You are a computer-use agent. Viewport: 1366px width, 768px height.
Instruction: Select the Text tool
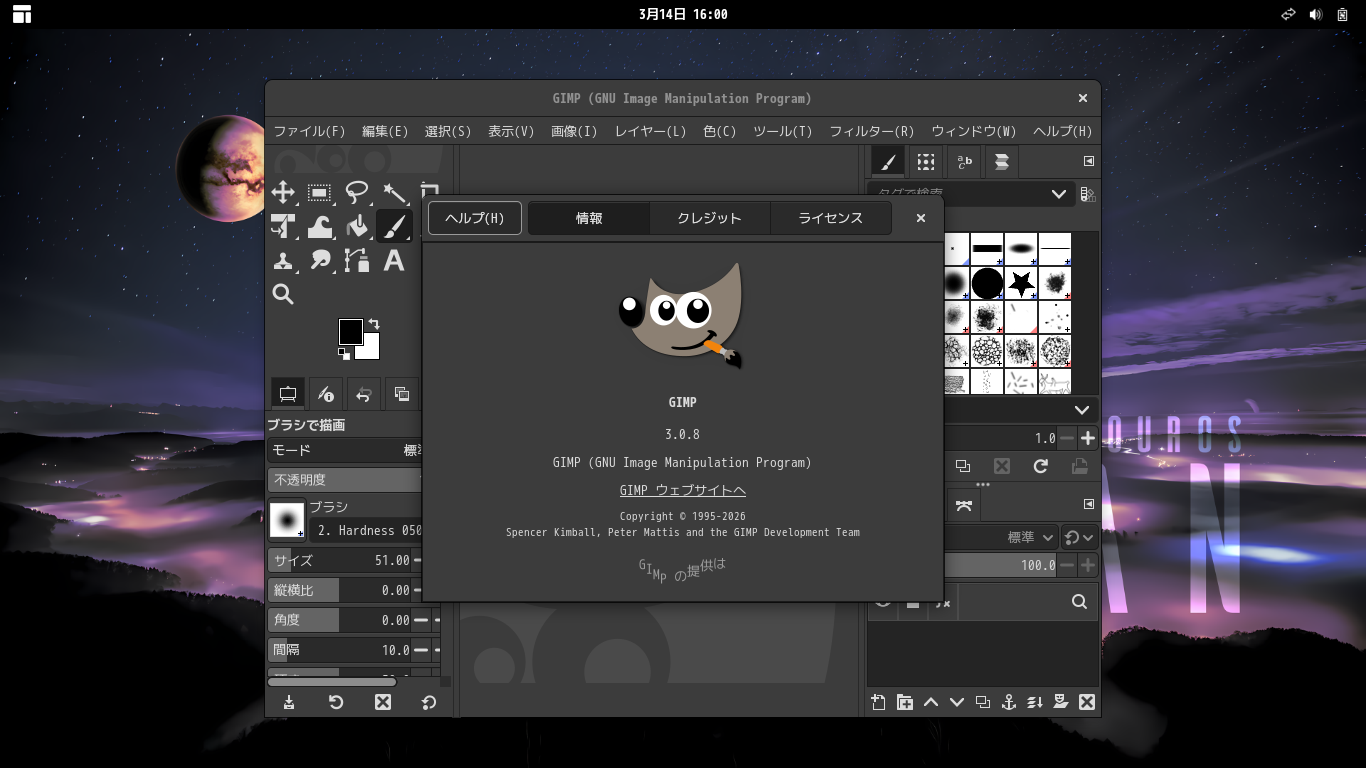[x=394, y=261]
